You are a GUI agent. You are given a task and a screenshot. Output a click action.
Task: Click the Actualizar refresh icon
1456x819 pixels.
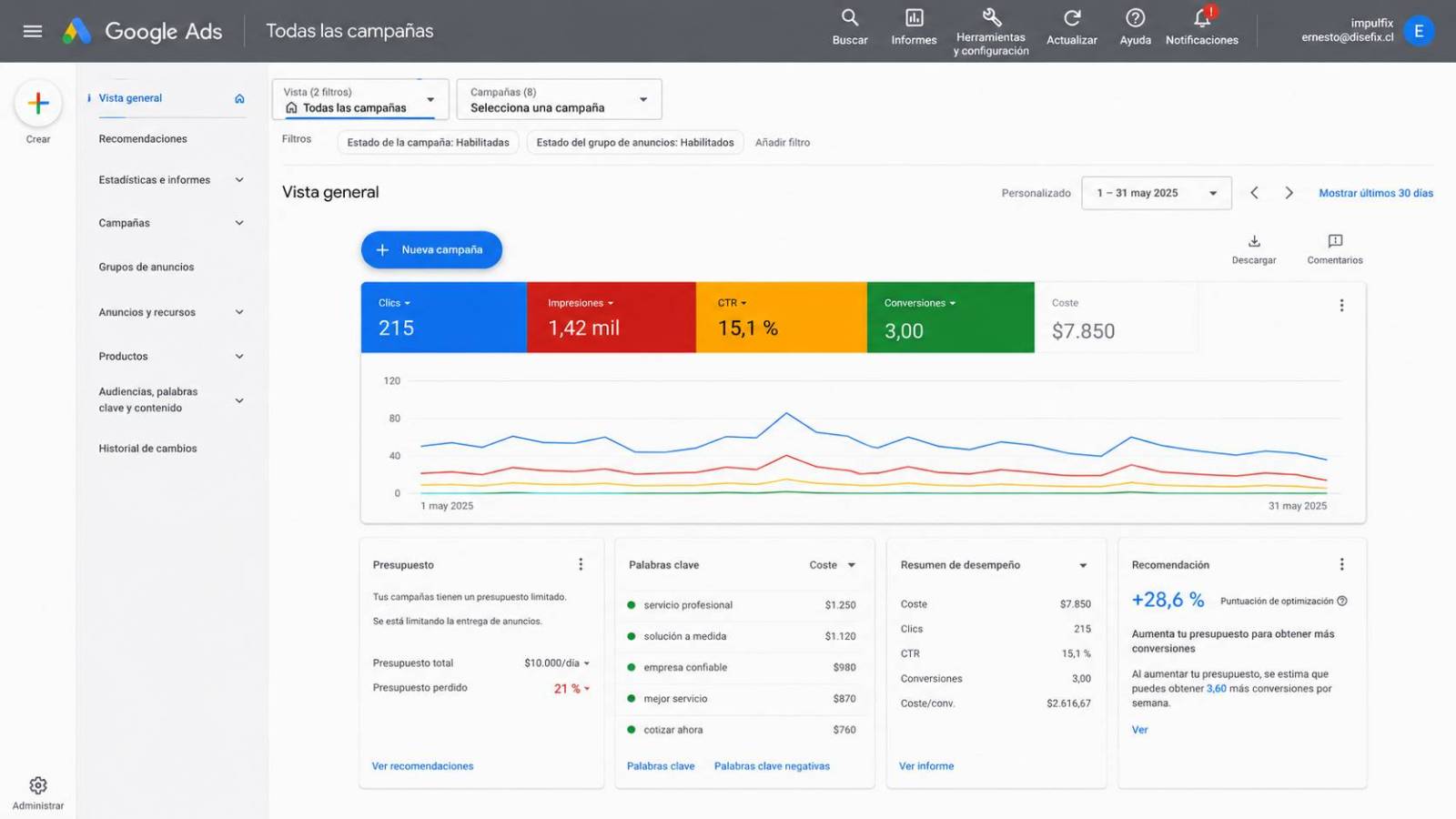1072,27
